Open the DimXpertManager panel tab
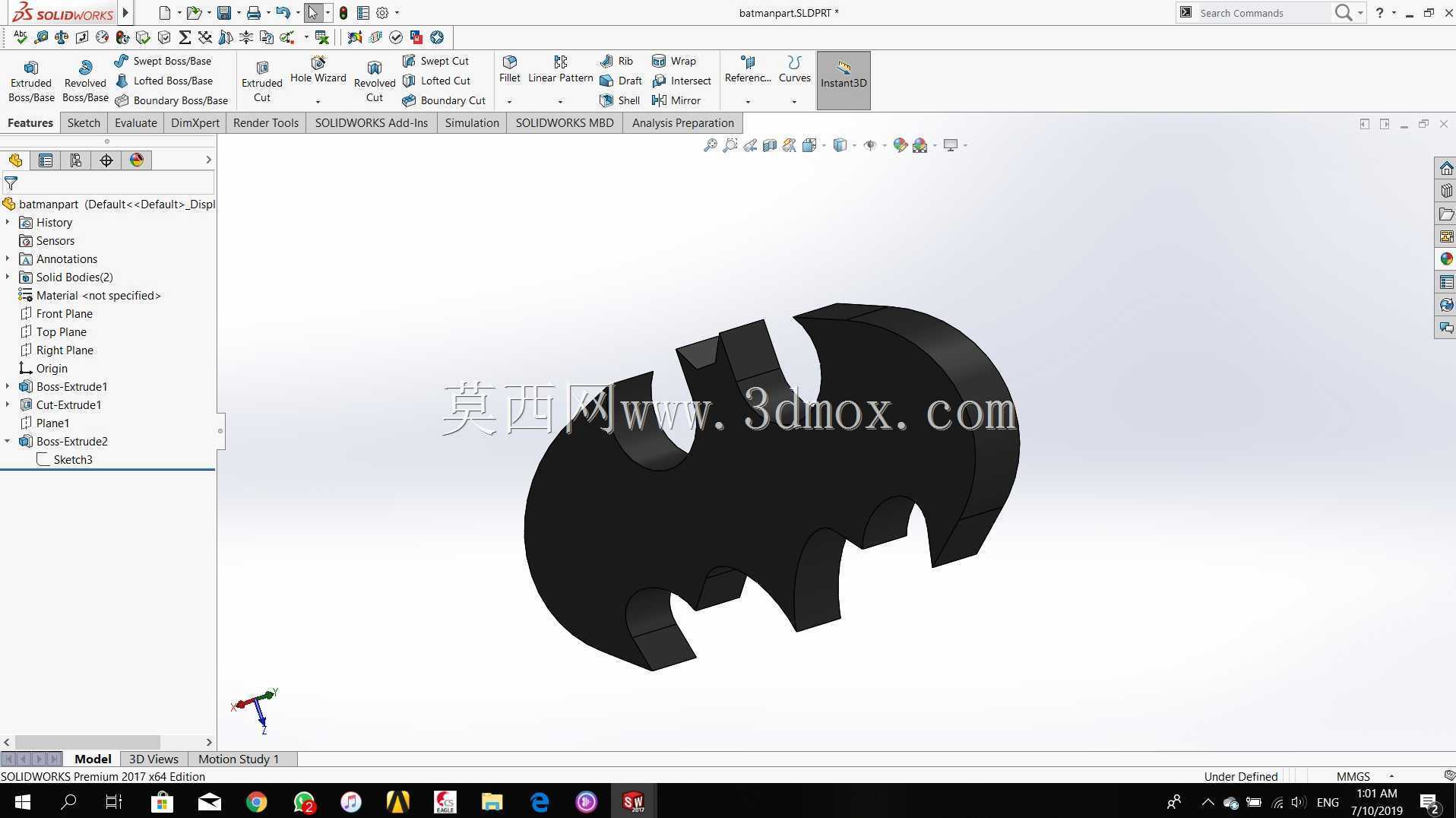Viewport: 1456px width, 818px height. coord(106,160)
